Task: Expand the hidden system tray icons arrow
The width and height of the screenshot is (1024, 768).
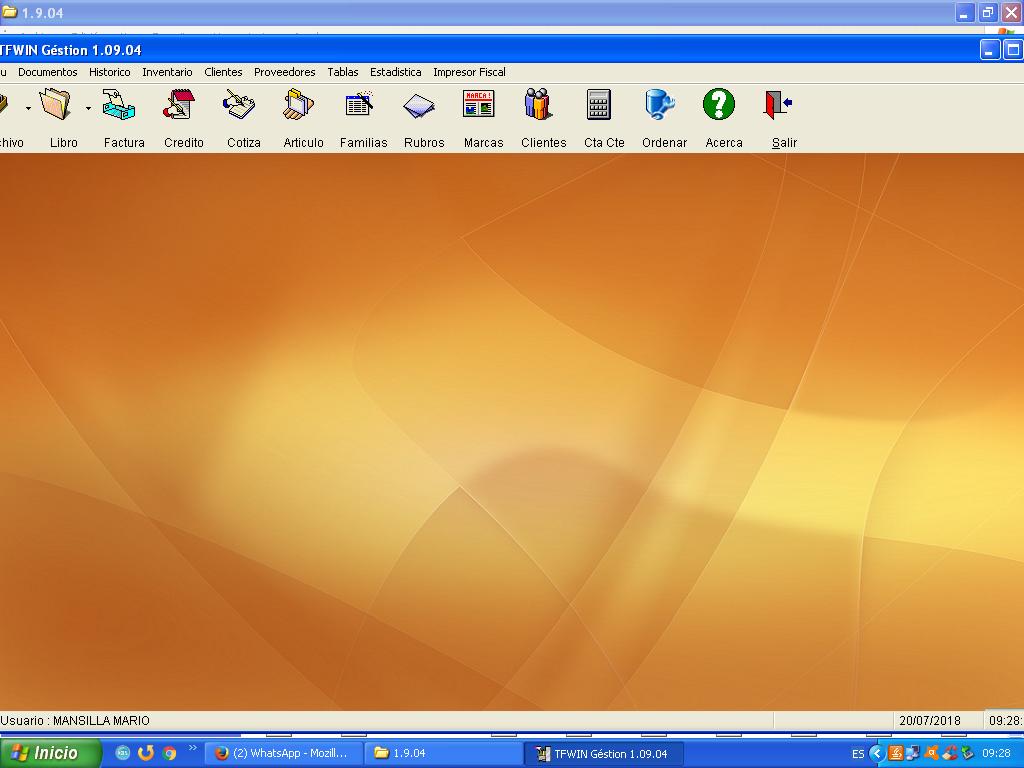Action: [x=876, y=753]
